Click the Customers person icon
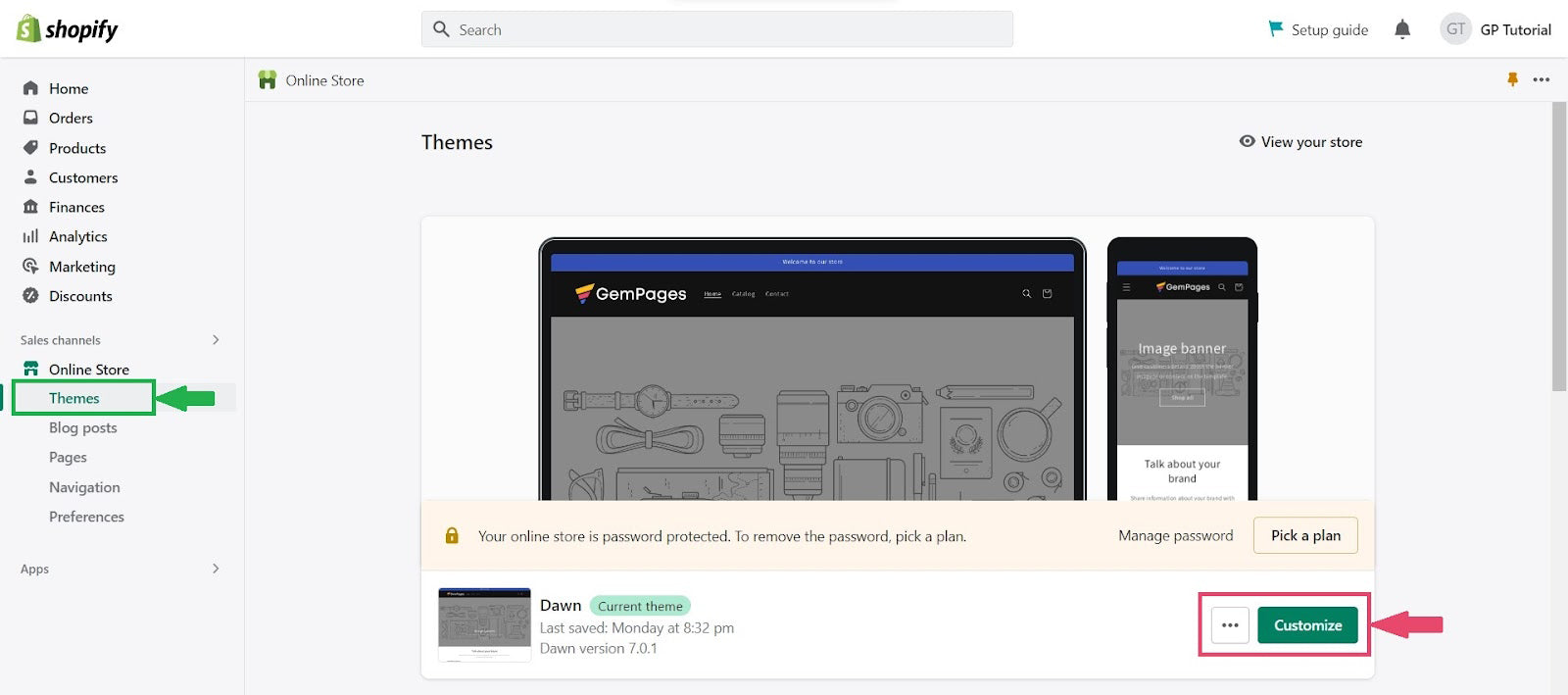The width and height of the screenshot is (1568, 695). point(30,177)
